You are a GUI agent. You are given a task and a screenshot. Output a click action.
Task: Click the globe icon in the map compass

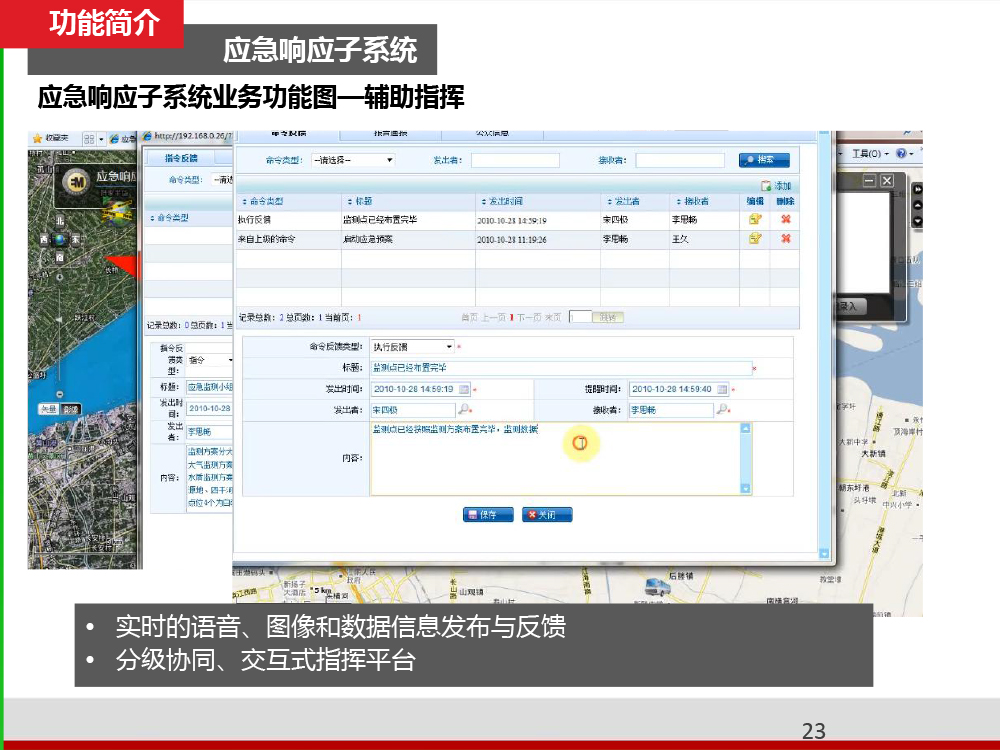60,240
